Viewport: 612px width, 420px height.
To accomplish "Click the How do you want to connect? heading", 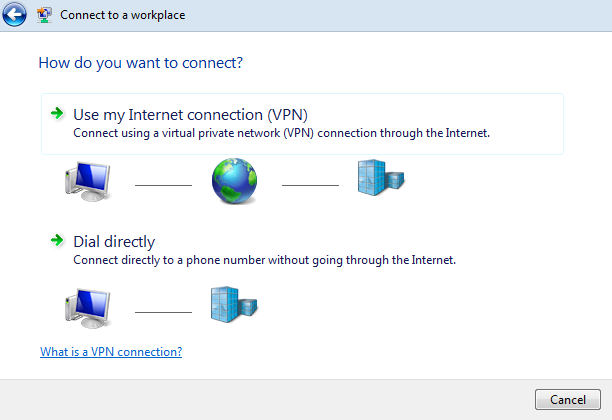I will pos(141,63).
